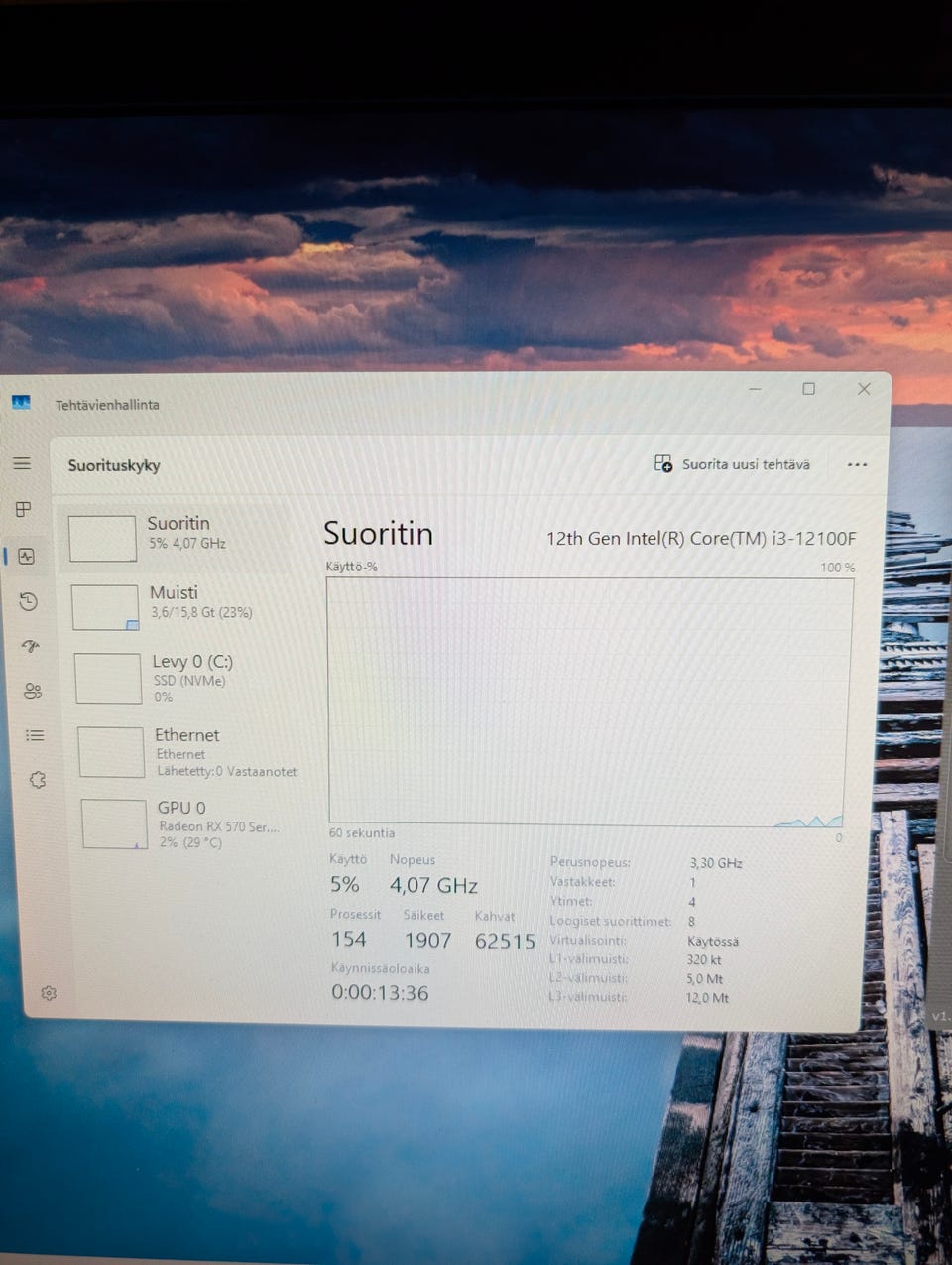Click the new task icon beside Suorita uusi tehtävä
Screen dimensions: 952x1265
[x=663, y=463]
